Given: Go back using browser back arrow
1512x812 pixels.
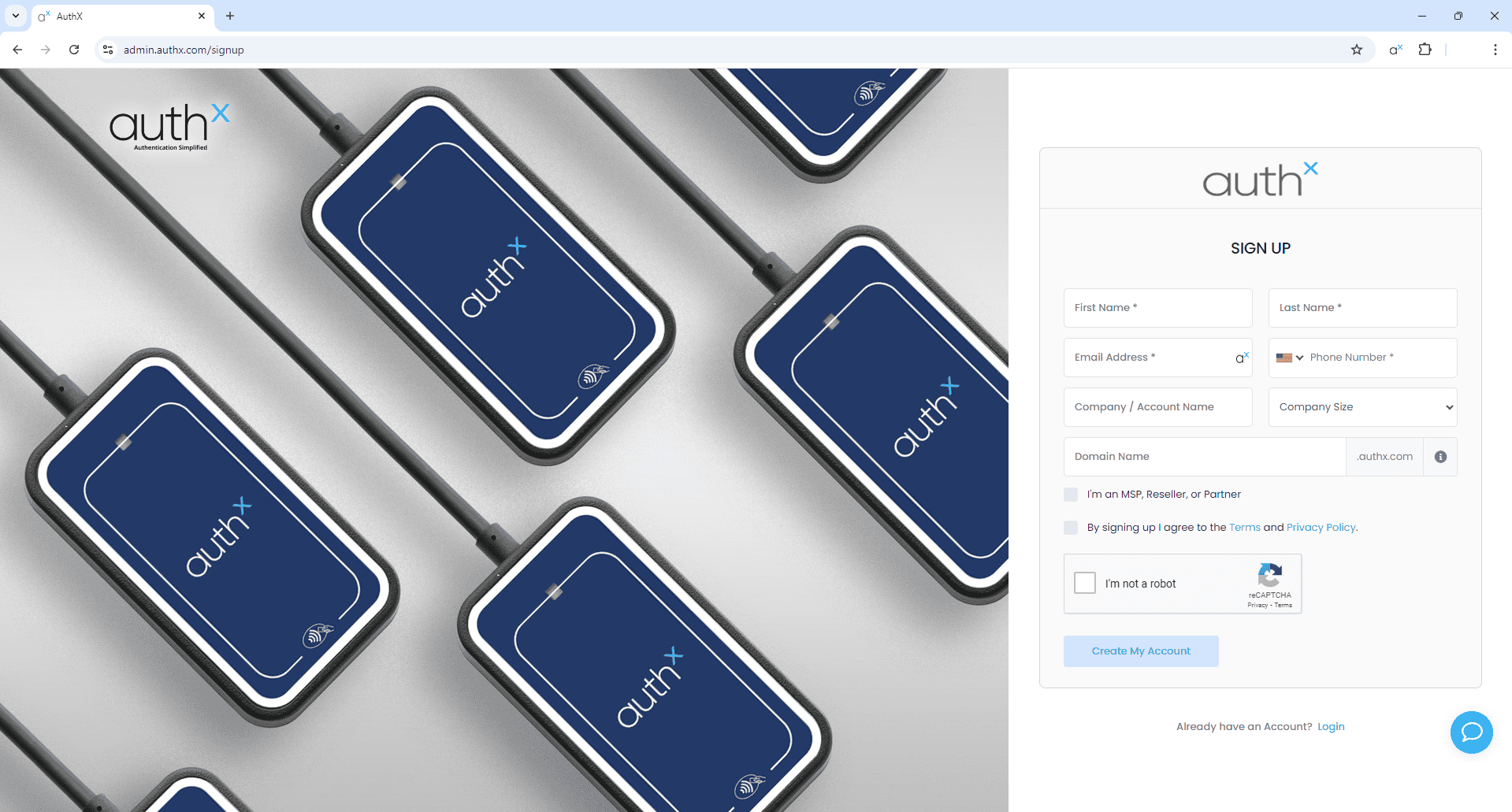Looking at the screenshot, I should coord(17,50).
